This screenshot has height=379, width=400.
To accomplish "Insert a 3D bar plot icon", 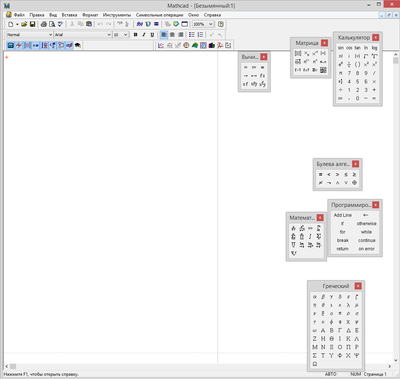I will click(211, 45).
